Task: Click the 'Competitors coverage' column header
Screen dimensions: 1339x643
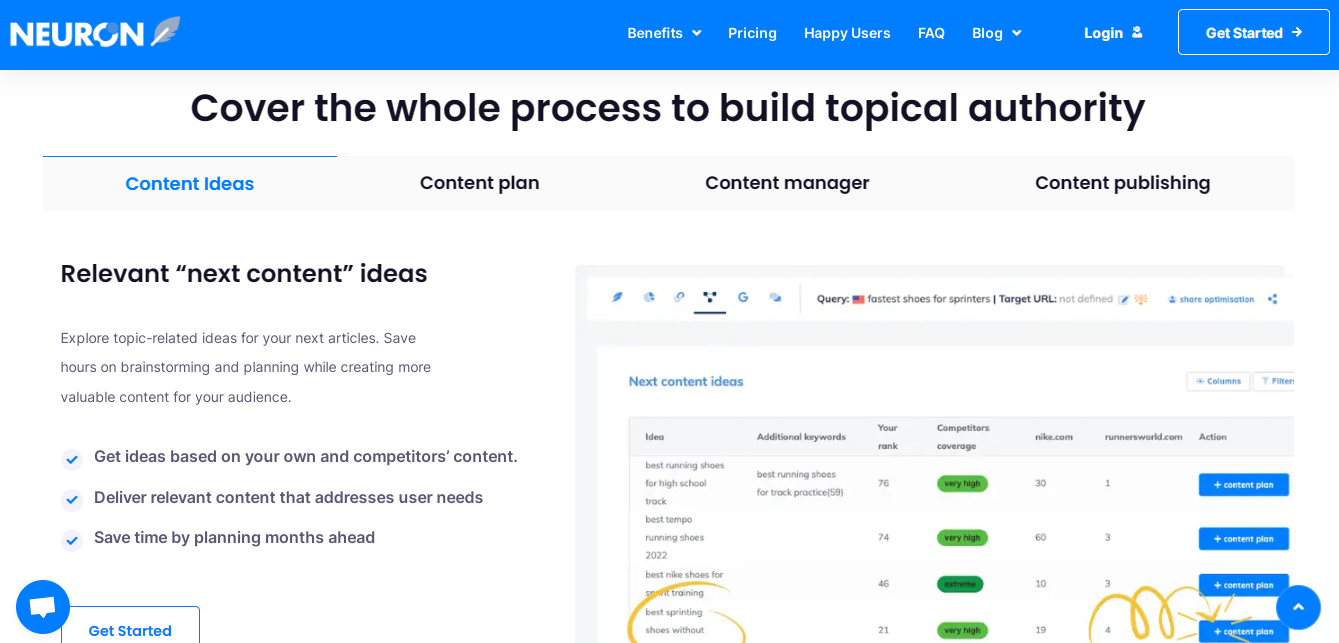Action: [x=963, y=436]
